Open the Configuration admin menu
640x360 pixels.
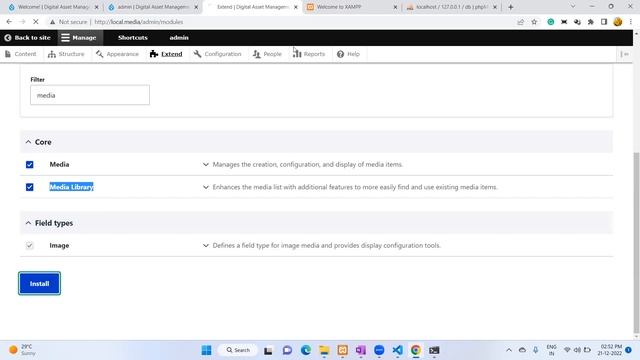pos(218,54)
